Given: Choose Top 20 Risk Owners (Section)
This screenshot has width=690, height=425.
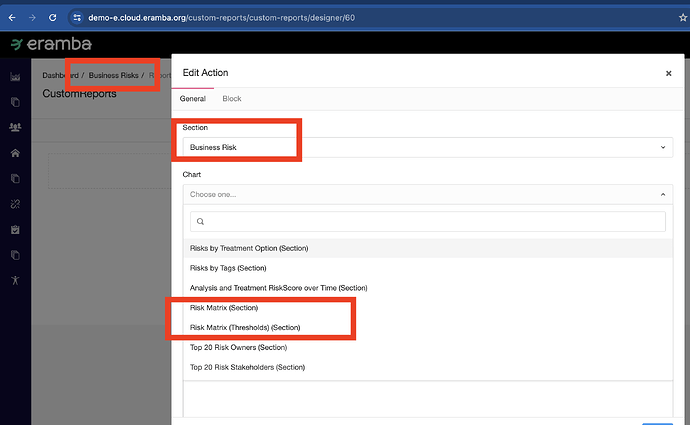Looking at the screenshot, I should point(427,347).
